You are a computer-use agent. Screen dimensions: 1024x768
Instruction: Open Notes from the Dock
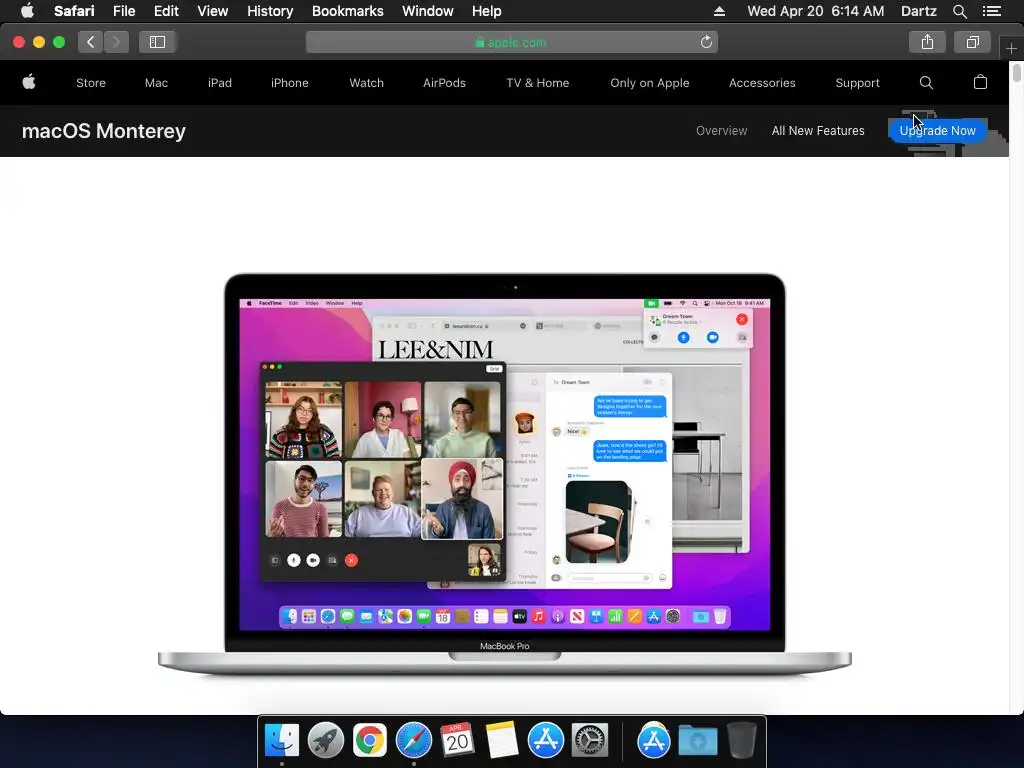[x=502, y=741]
